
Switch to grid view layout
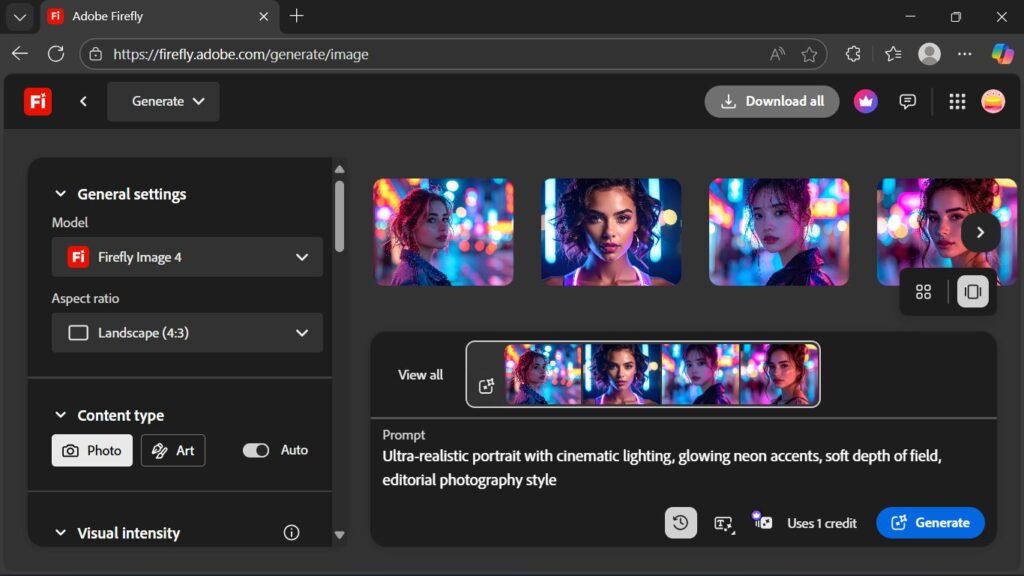point(924,292)
